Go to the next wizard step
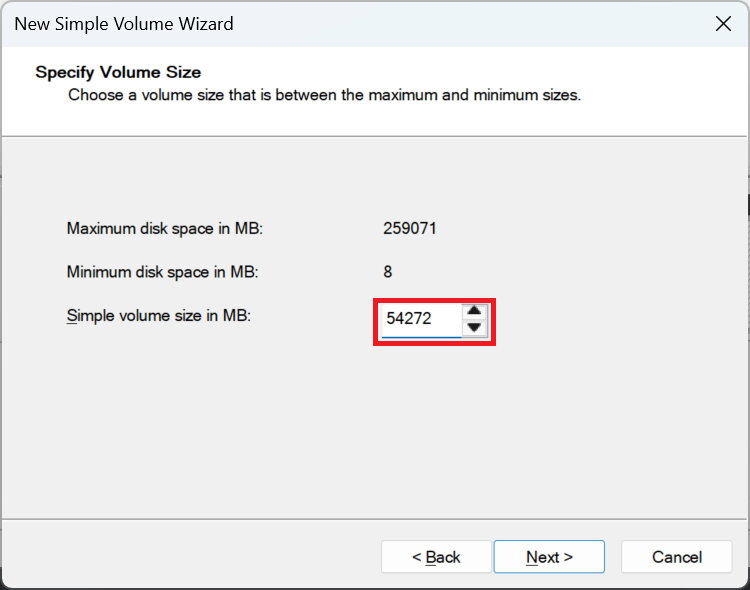The image size is (750, 590). coord(549,557)
